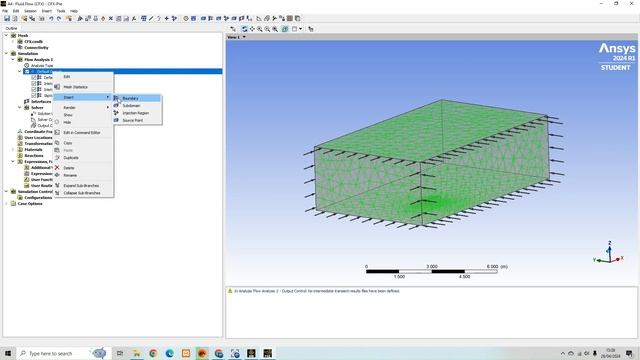640x360 pixels.
Task: Choose Boundary from Insert submenu
Action: (138, 98)
